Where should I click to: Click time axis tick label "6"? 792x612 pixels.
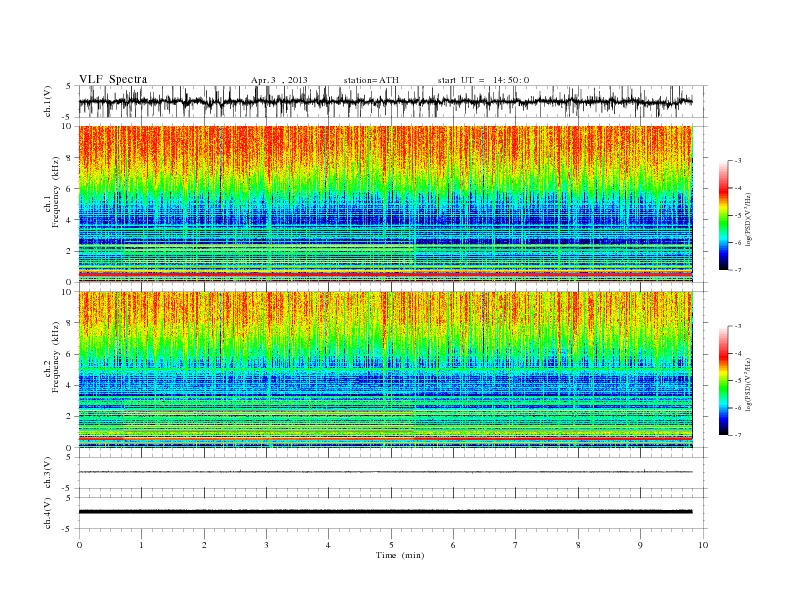453,545
